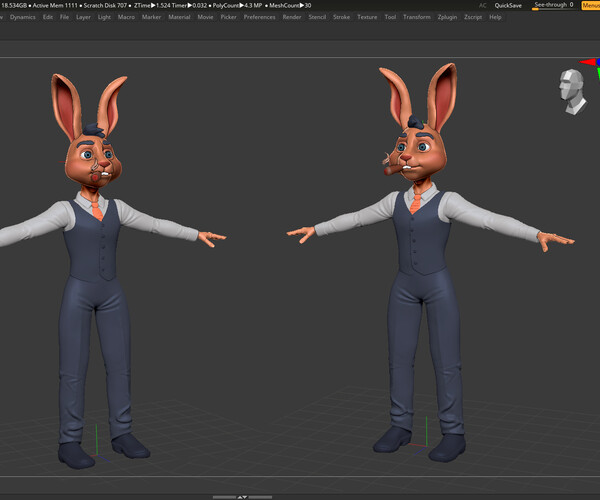
Task: Toggle the Menus button
Action: pos(590,5)
